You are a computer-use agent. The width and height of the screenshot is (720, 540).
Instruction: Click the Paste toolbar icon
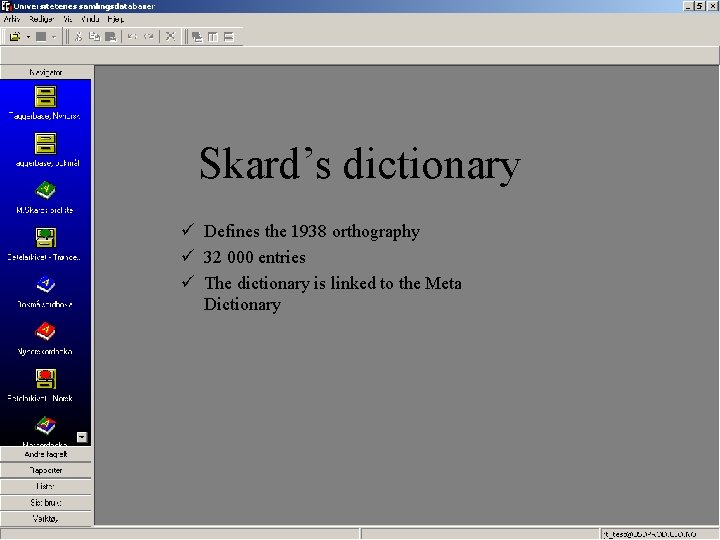110,37
